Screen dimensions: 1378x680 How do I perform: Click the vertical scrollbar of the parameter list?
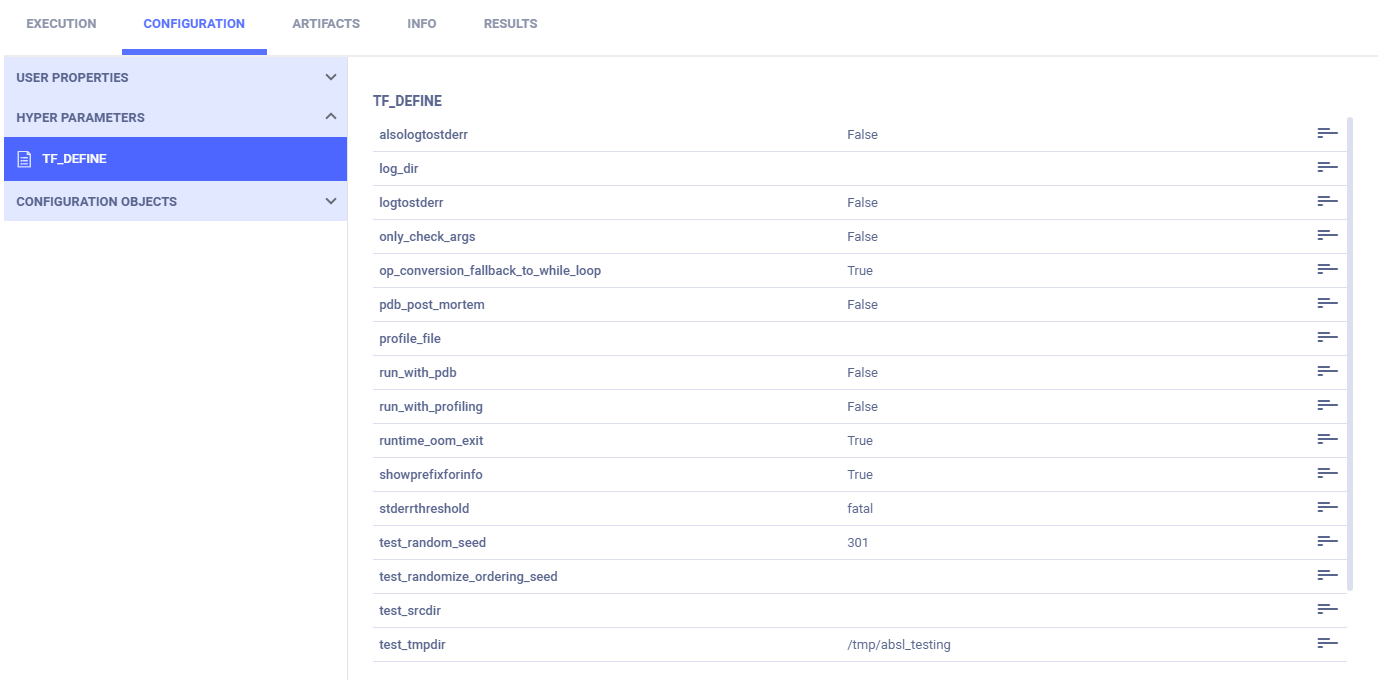click(1350, 350)
